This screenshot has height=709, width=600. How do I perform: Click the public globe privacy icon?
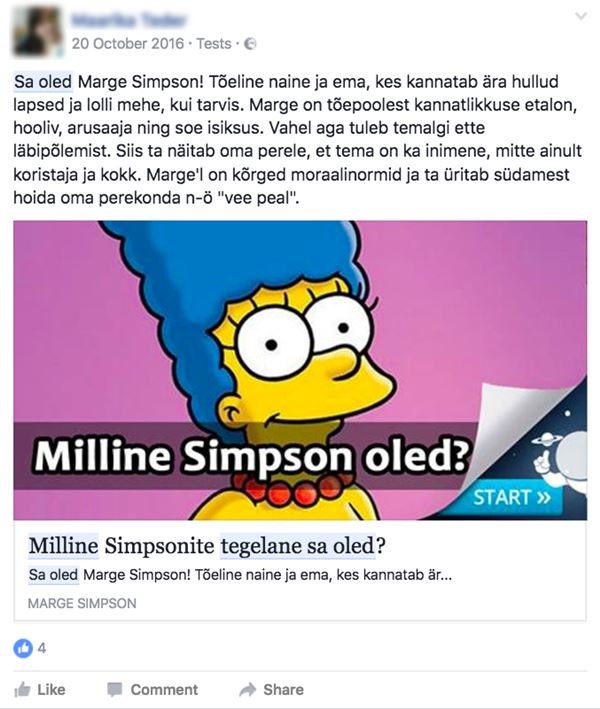(x=250, y=44)
